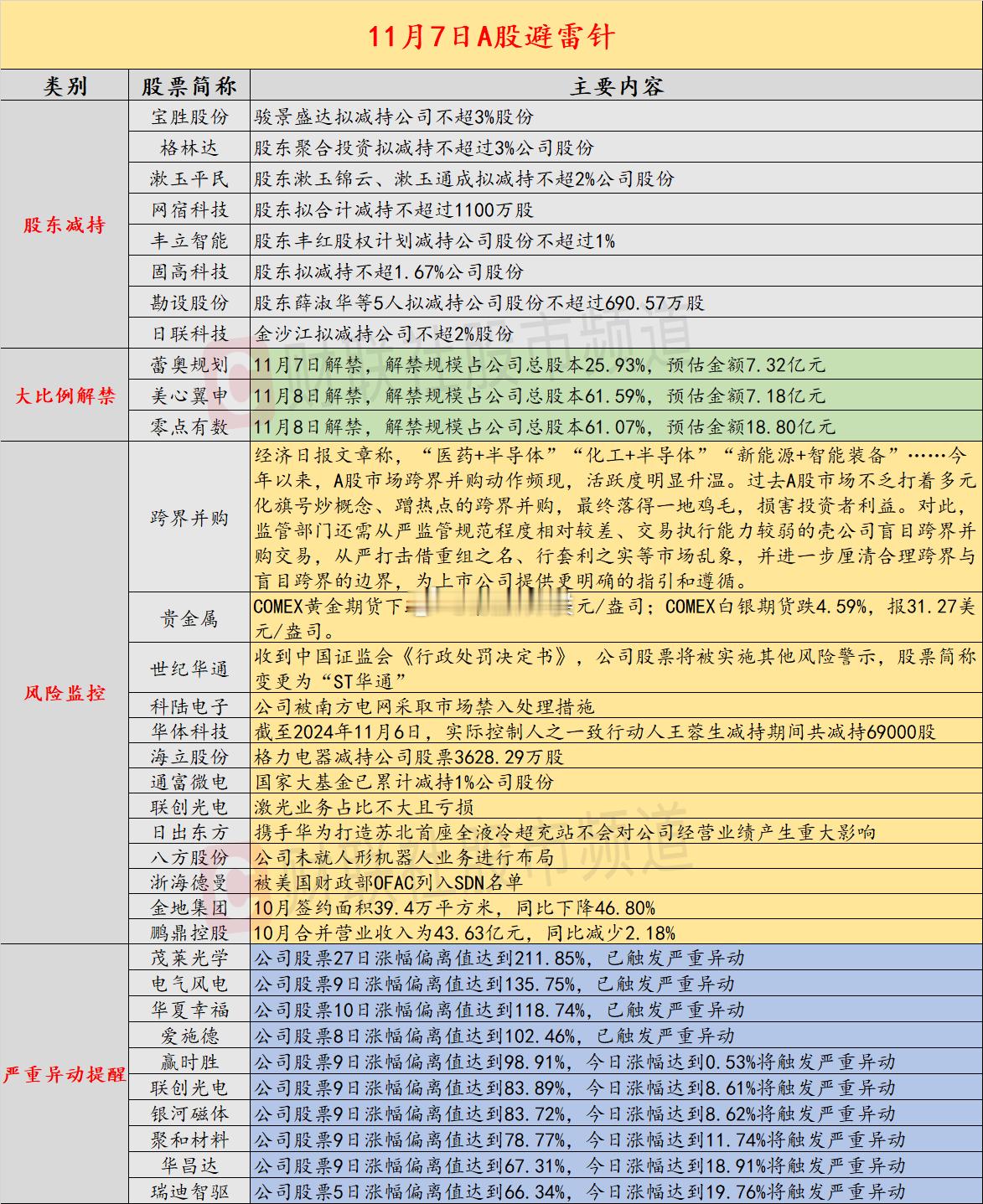The height and width of the screenshot is (1204, 983).
Task: Click the 金地集团 cell
Action: pos(189,907)
